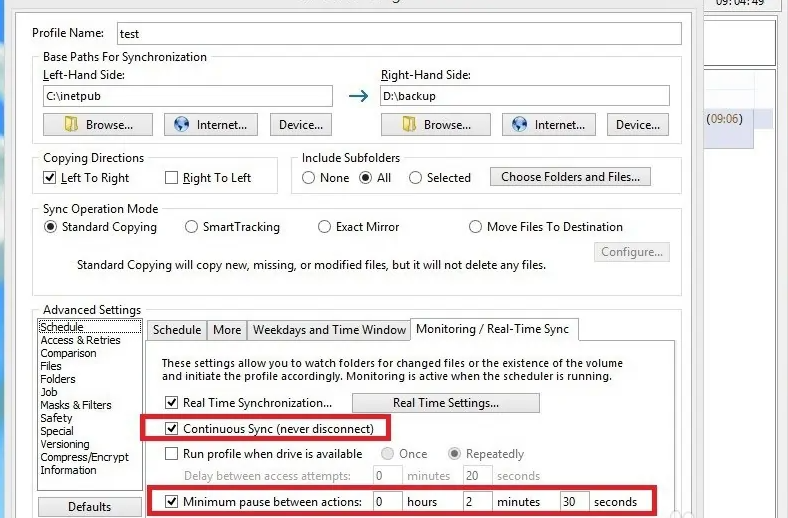The image size is (788, 518).
Task: Choose Move Files To Destination mode
Action: [475, 227]
